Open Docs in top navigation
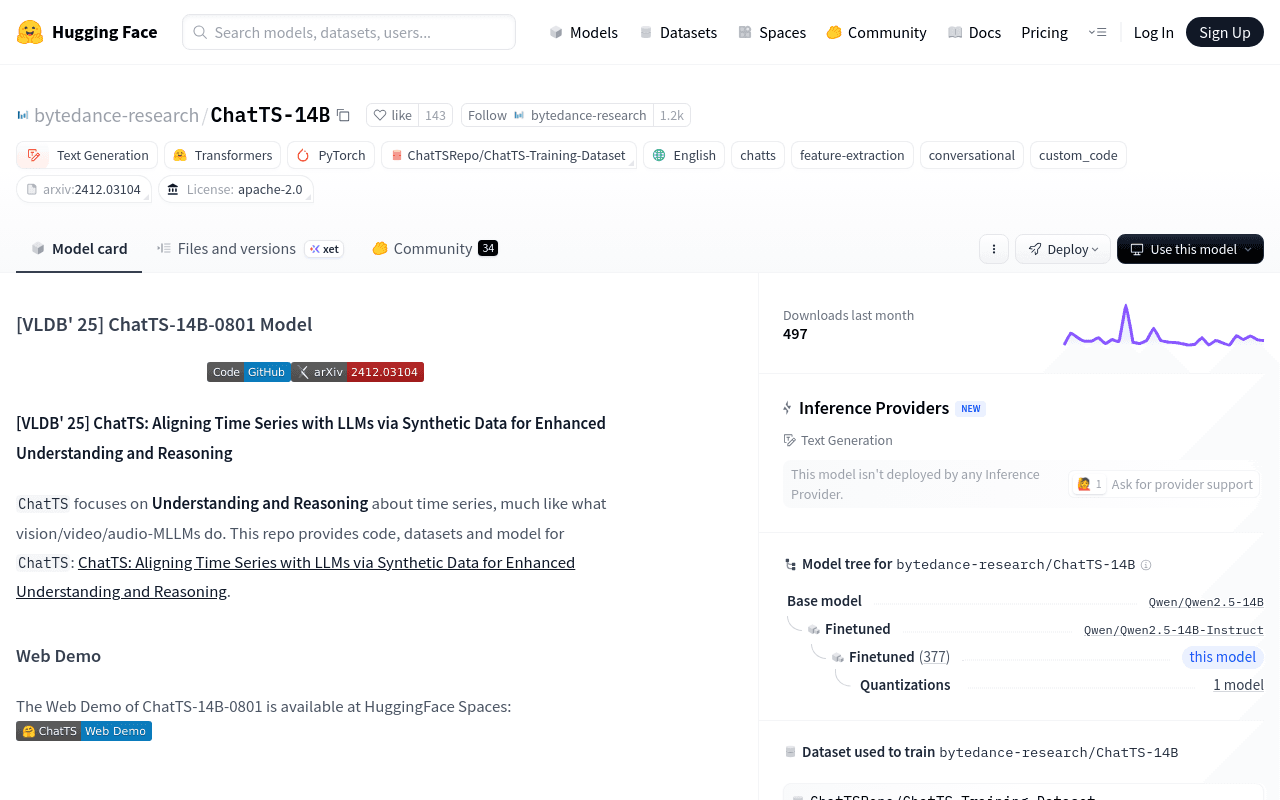The image size is (1280, 800). coord(974,32)
